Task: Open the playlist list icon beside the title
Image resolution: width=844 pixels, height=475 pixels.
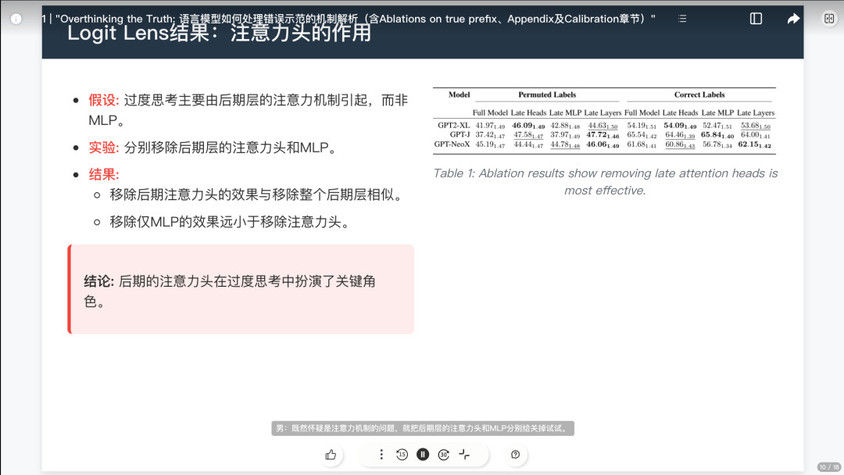Action: click(682, 19)
